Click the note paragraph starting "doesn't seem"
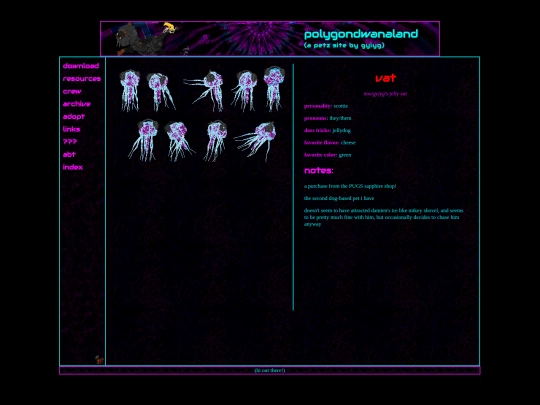 383,217
